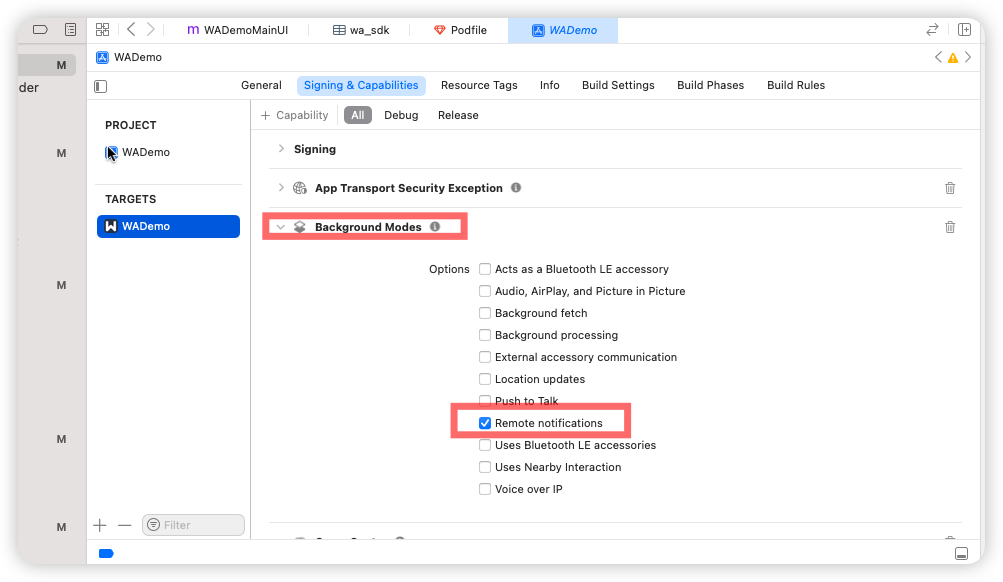
Task: Expand App Transport Security Exception section
Action: click(x=281, y=187)
